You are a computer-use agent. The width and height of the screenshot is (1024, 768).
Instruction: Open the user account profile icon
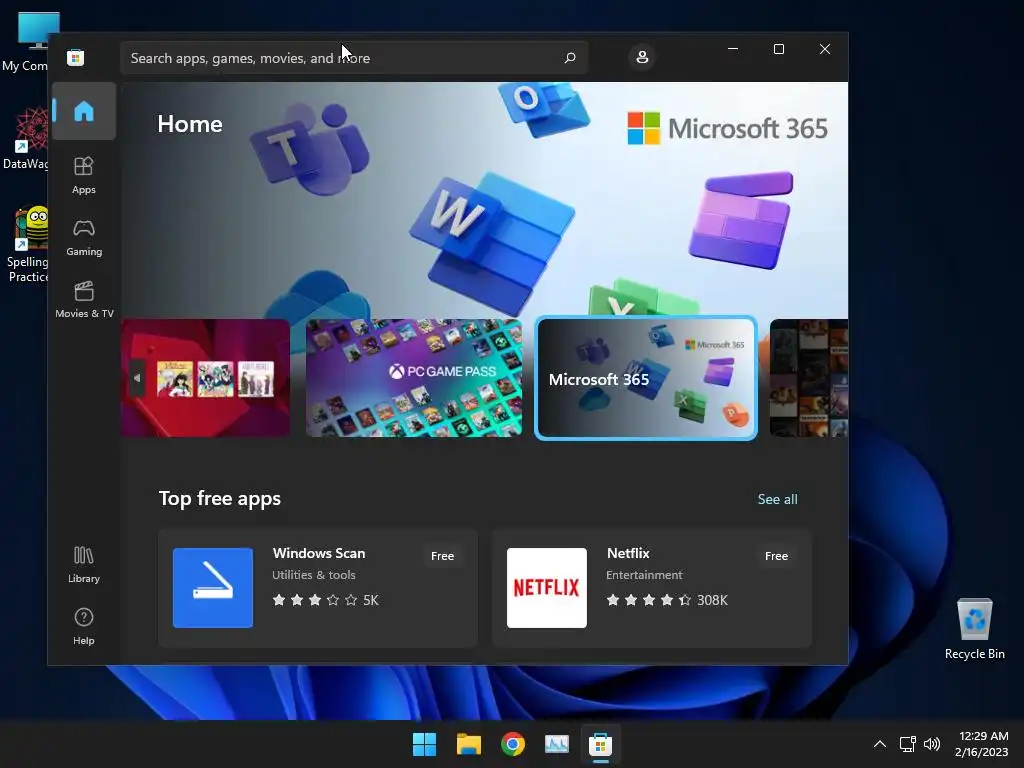pos(642,57)
